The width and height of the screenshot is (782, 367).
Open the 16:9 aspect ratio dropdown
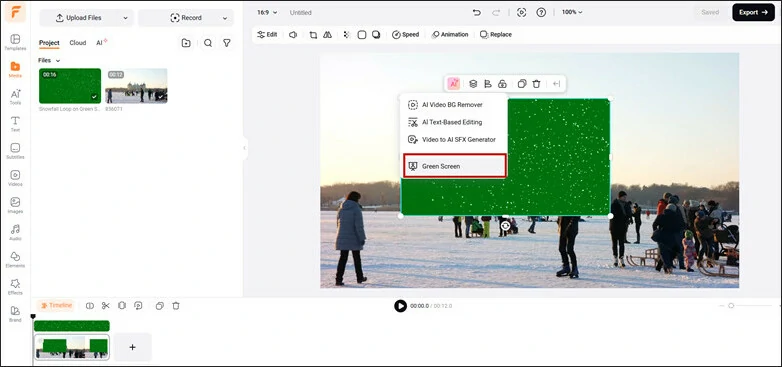tap(267, 12)
